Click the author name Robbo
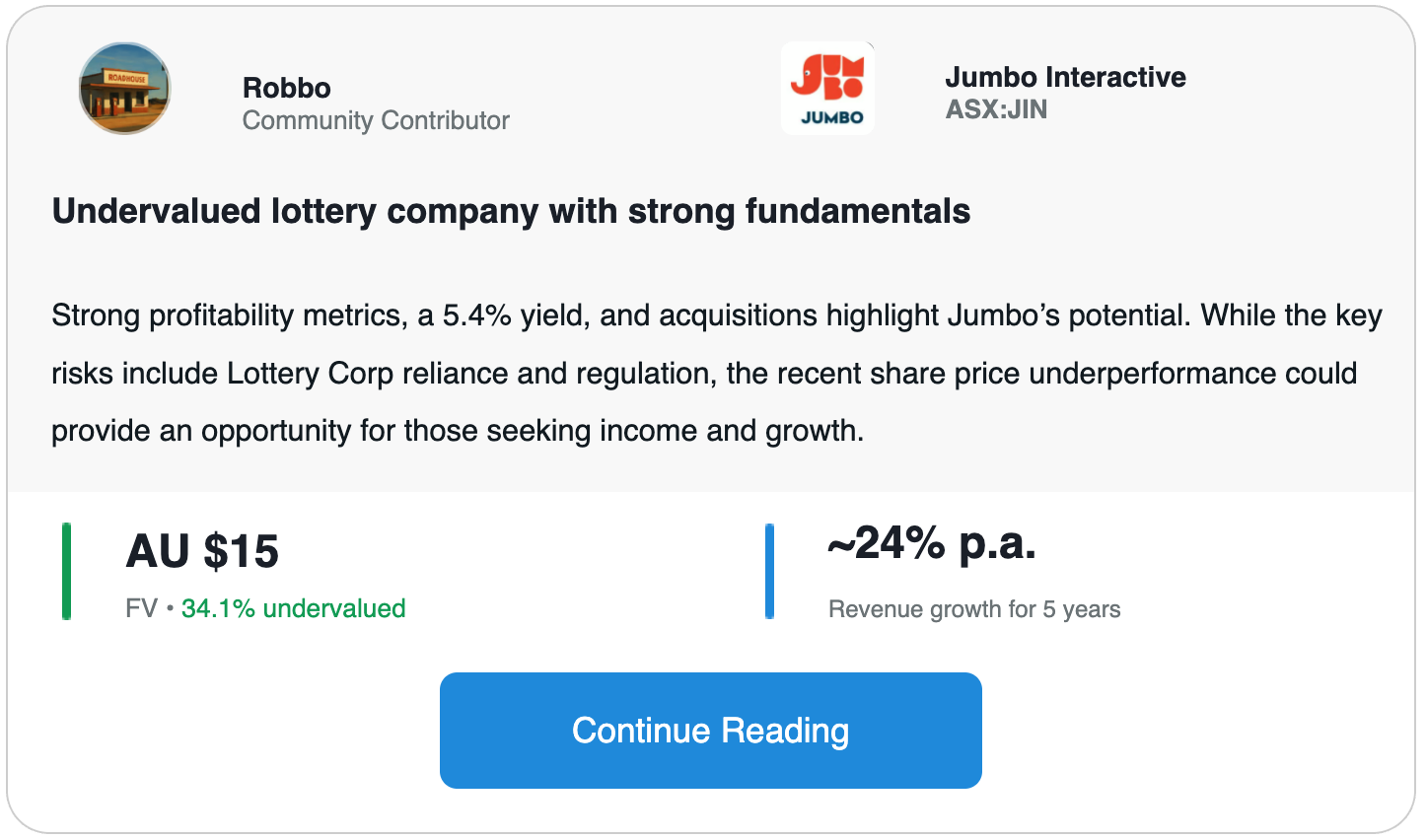Image resolution: width=1426 pixels, height=840 pixels. pyautogui.click(x=286, y=88)
